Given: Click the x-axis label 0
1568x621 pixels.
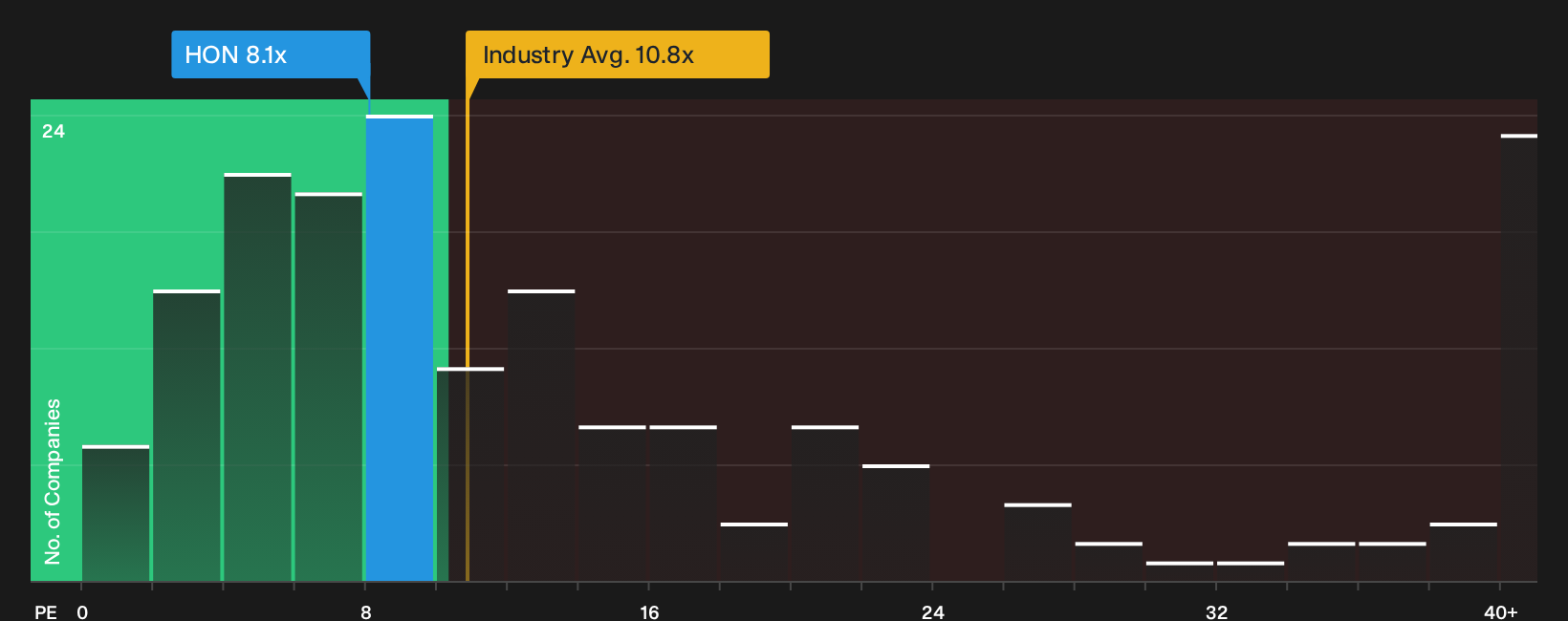Looking at the screenshot, I should point(82,612).
